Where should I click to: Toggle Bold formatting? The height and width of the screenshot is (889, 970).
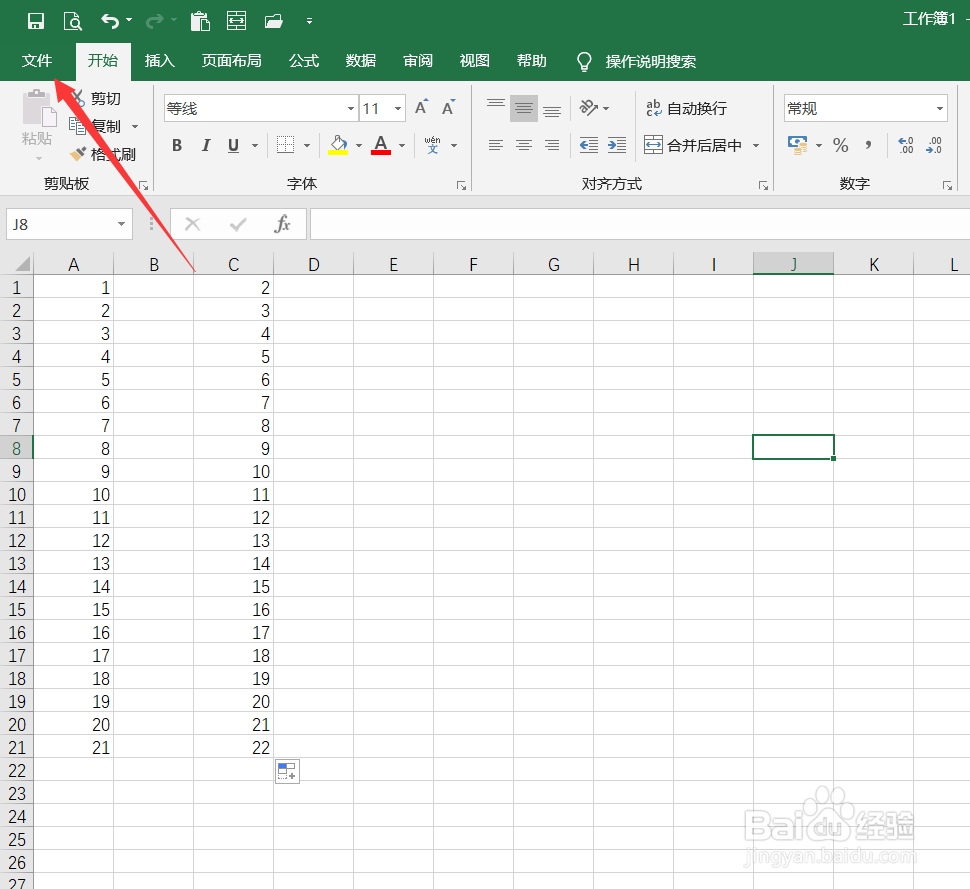click(177, 145)
